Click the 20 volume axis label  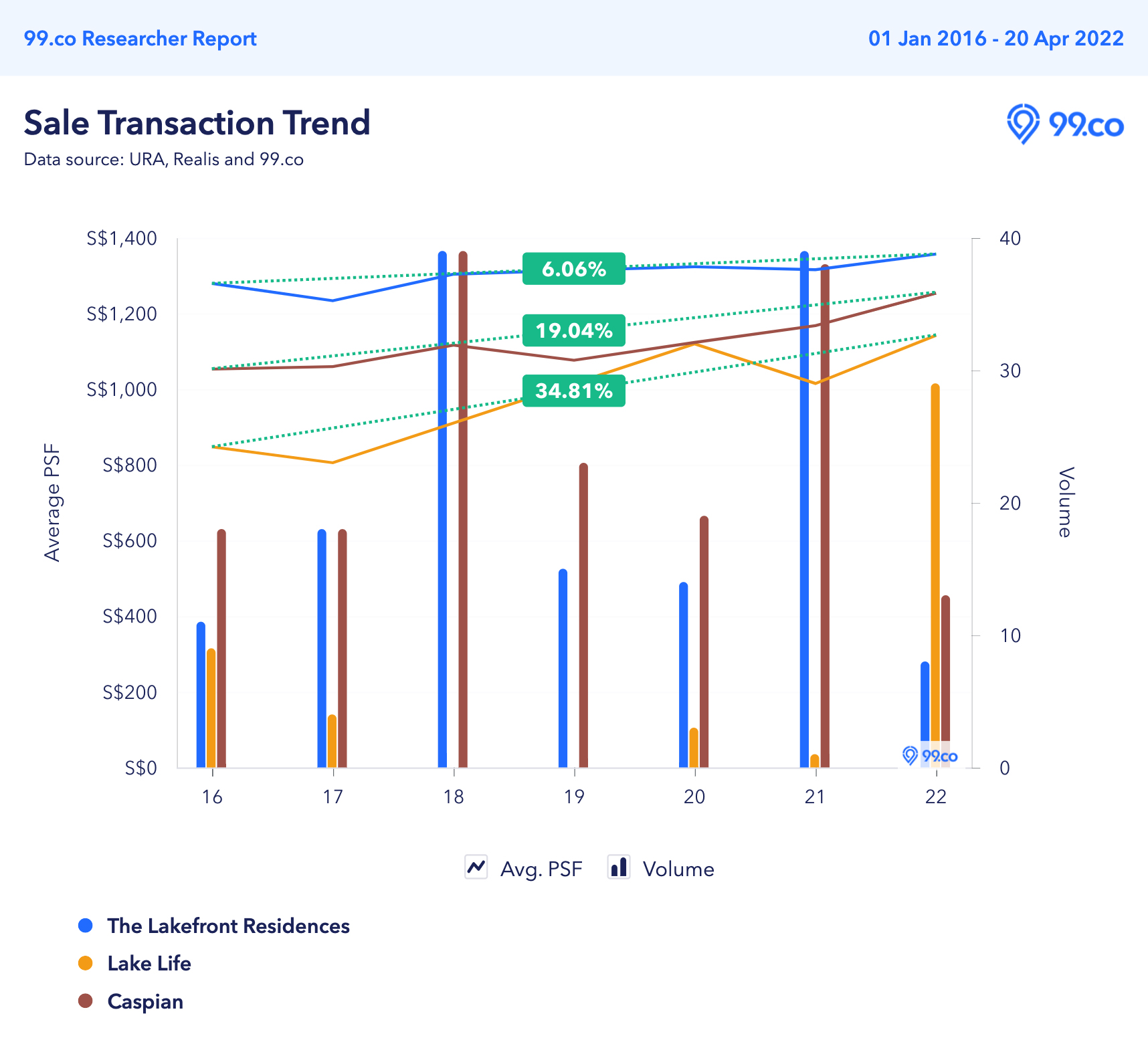pos(1010,503)
